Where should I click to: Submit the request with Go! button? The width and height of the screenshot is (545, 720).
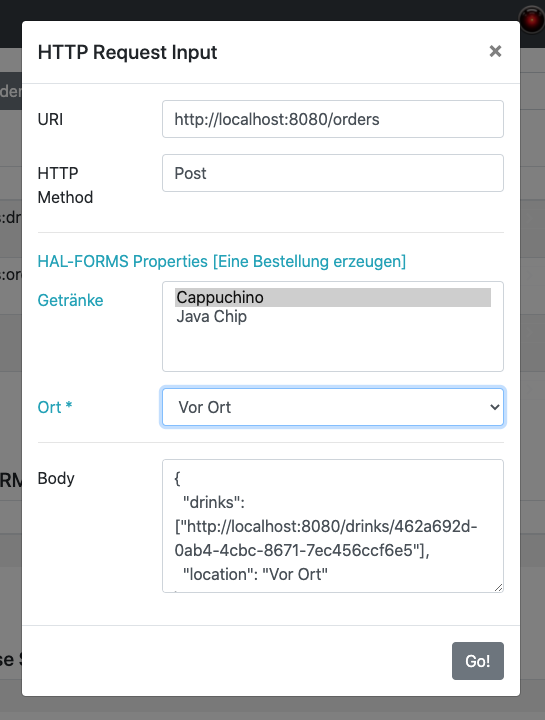click(x=478, y=661)
